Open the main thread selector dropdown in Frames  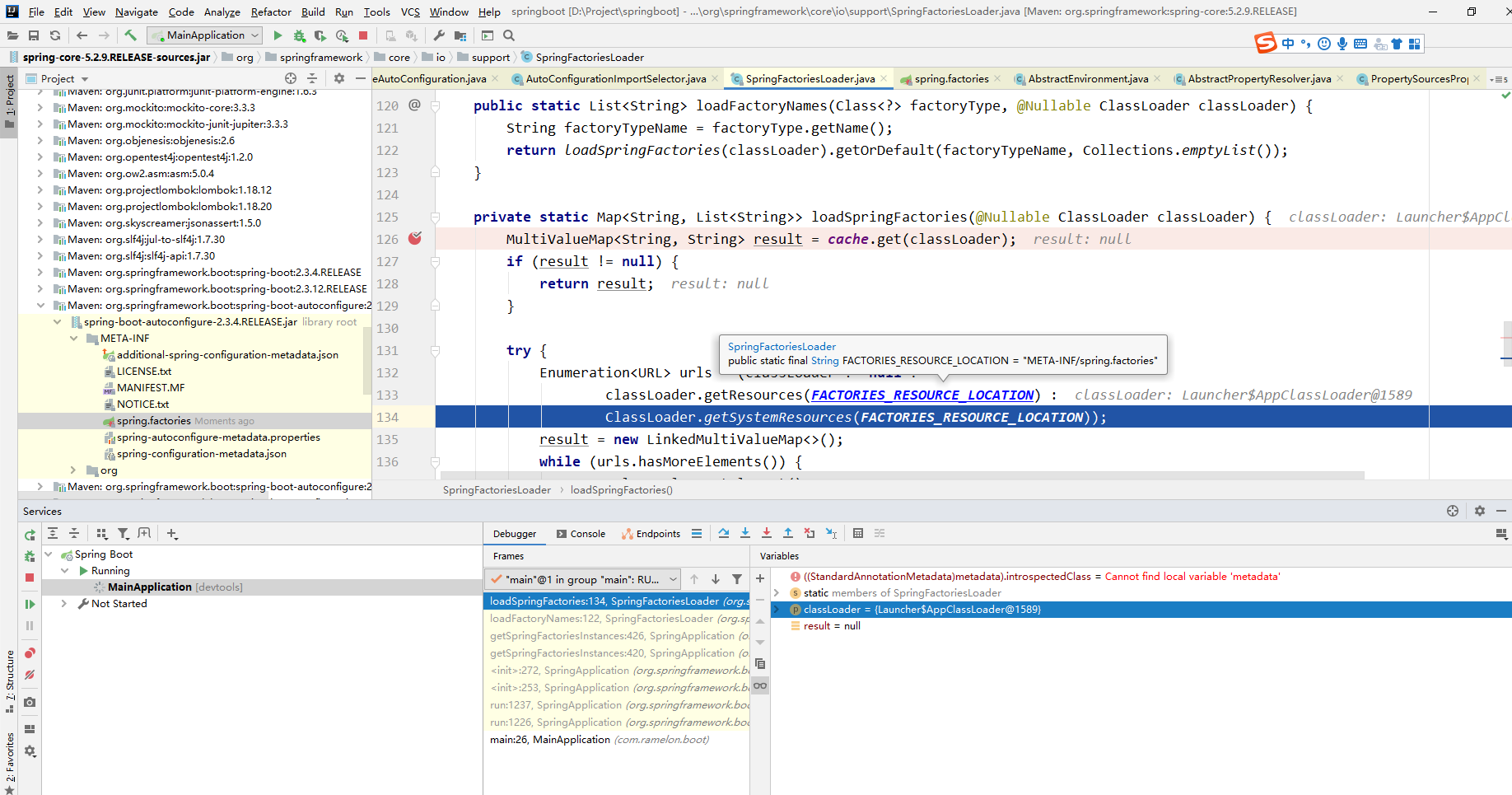point(583,579)
